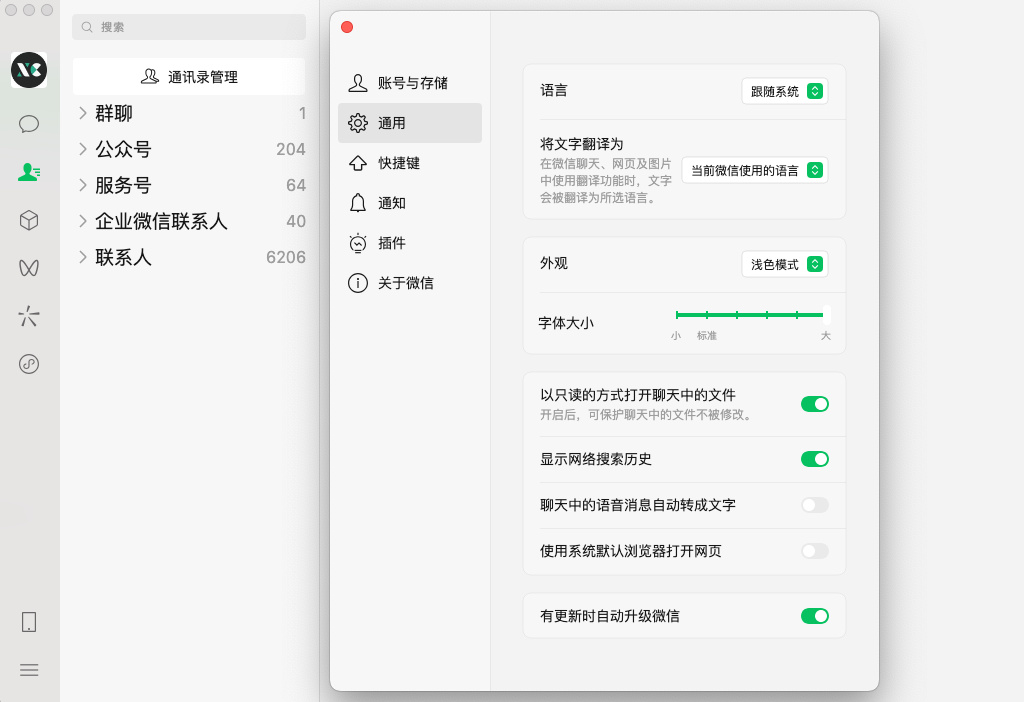Expand the 服务号 contact group
Image resolution: width=1024 pixels, height=702 pixels.
click(x=83, y=185)
